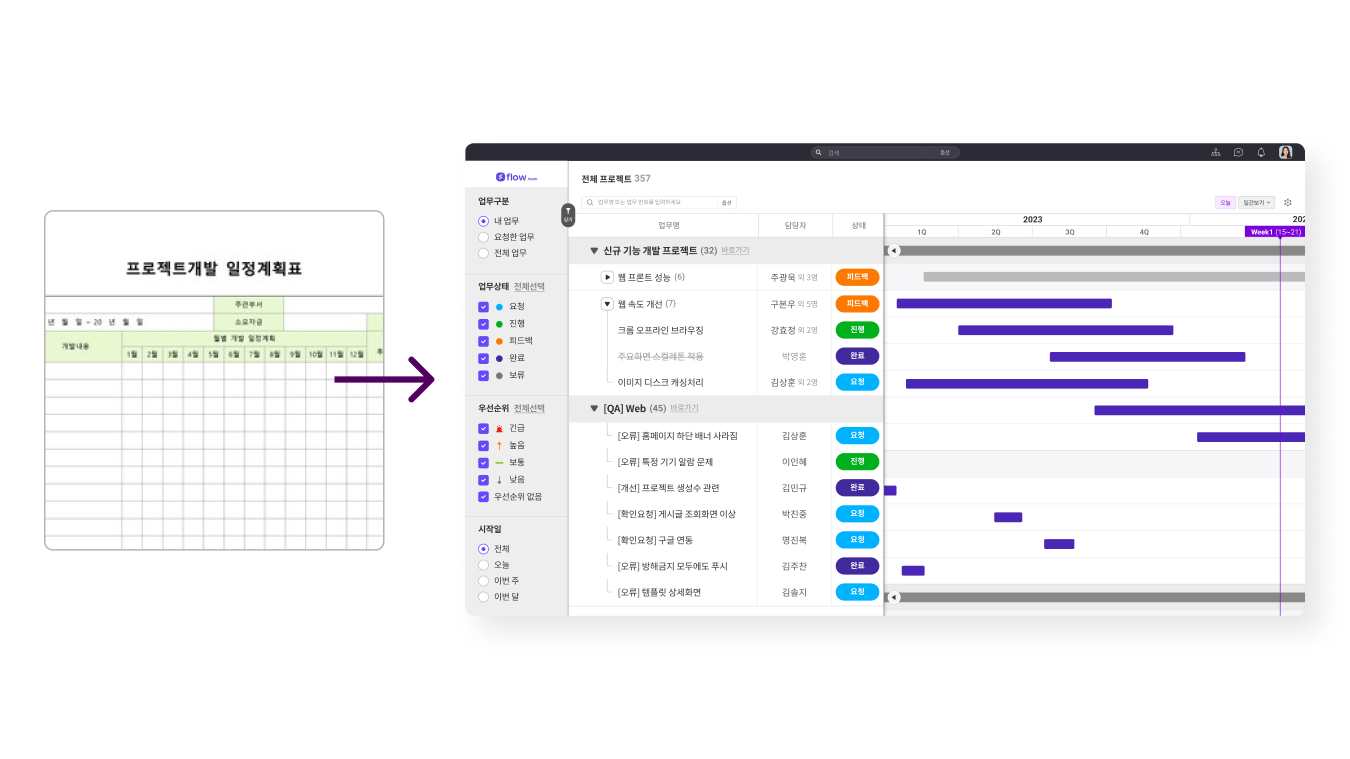Toggle the 긴급 priority checkbox

[484, 428]
